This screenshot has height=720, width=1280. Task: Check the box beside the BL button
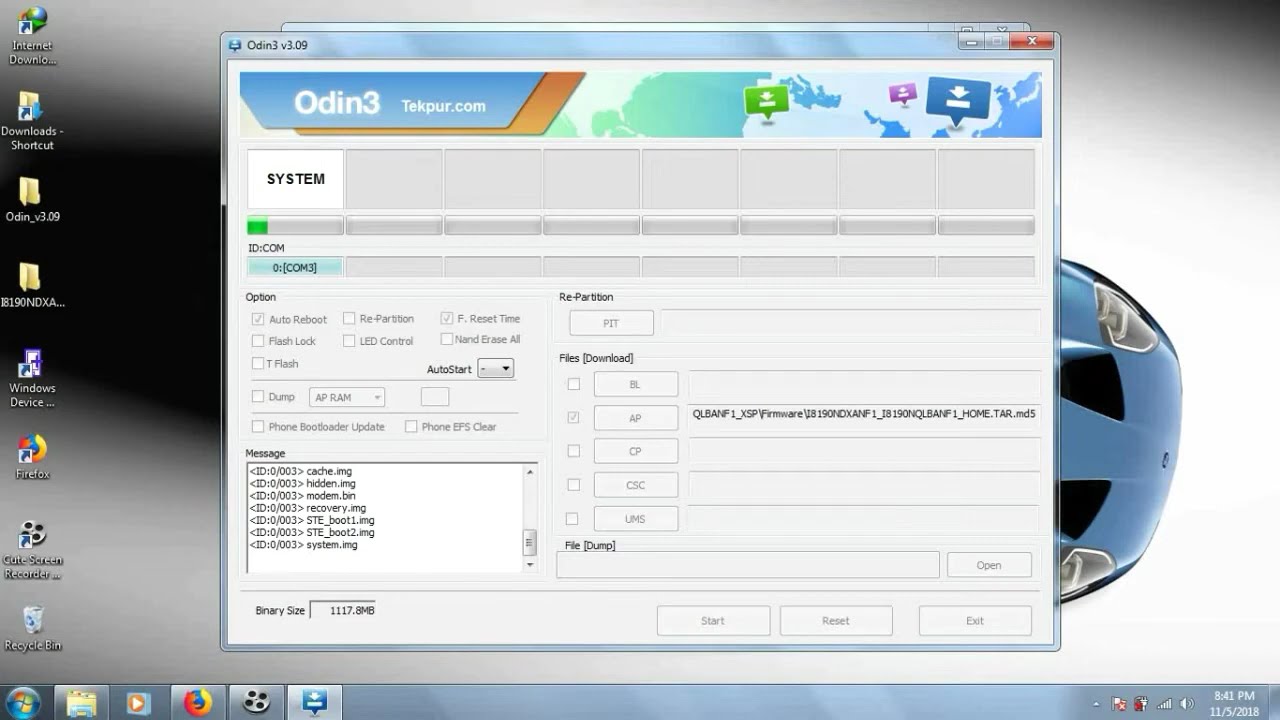coord(573,384)
